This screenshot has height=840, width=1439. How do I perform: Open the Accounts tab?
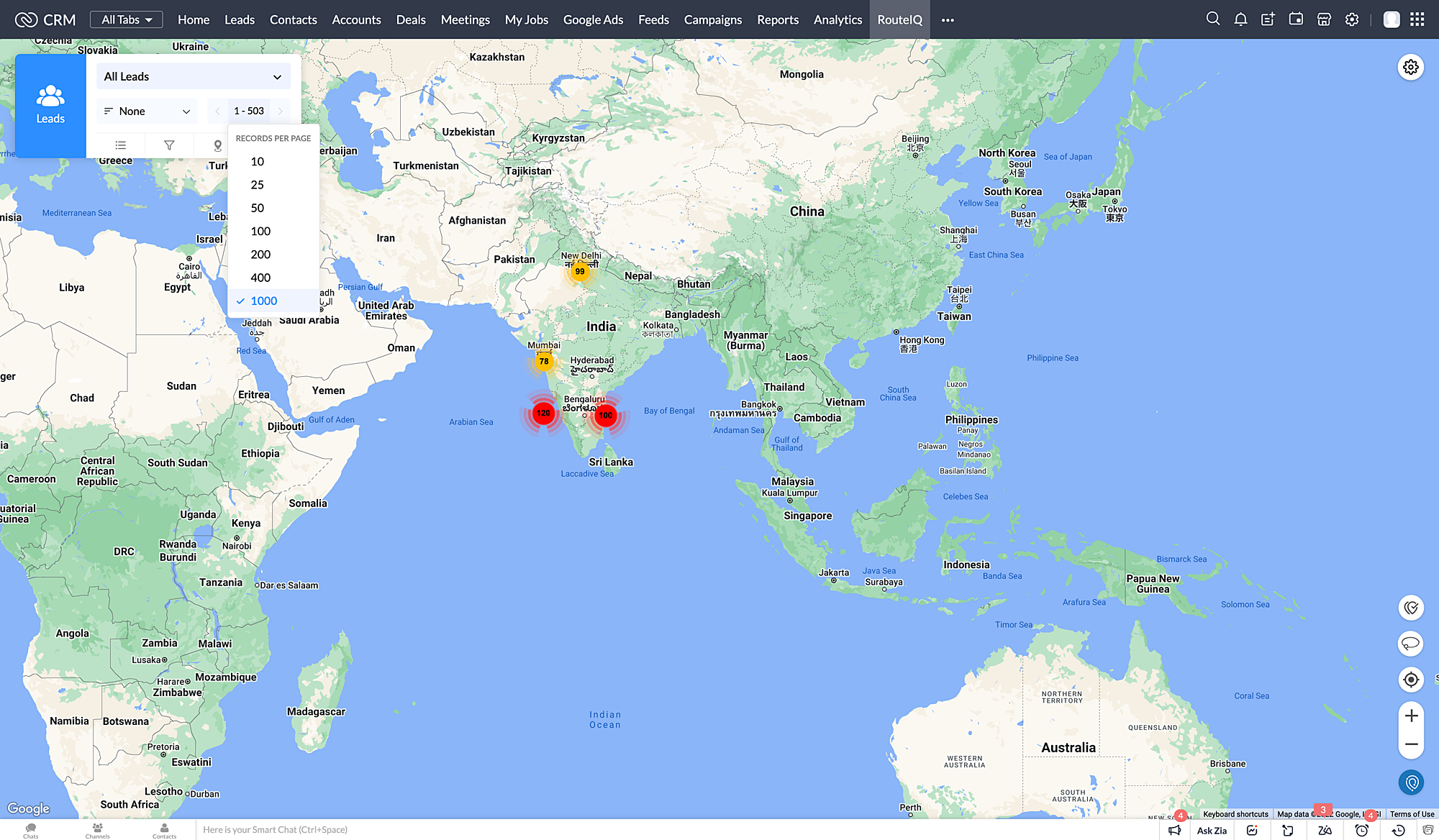tap(356, 19)
